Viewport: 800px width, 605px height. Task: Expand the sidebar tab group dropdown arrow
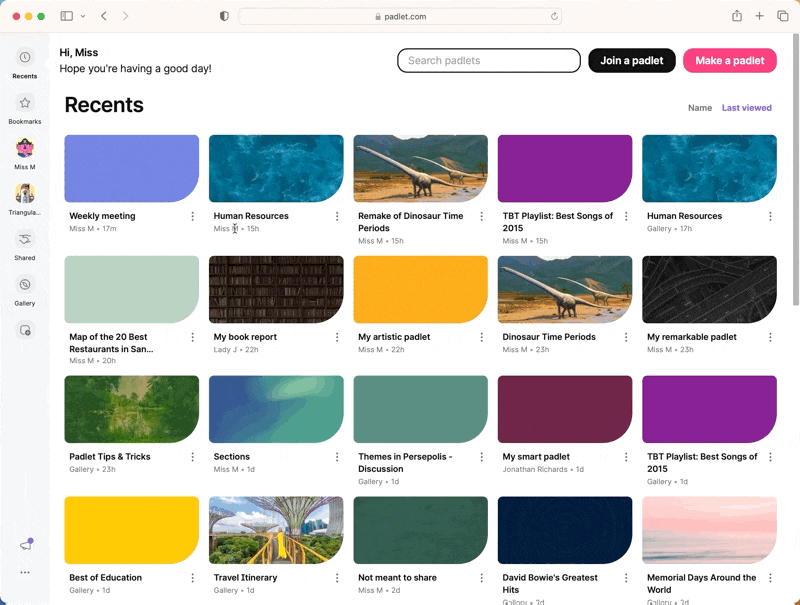coord(83,16)
